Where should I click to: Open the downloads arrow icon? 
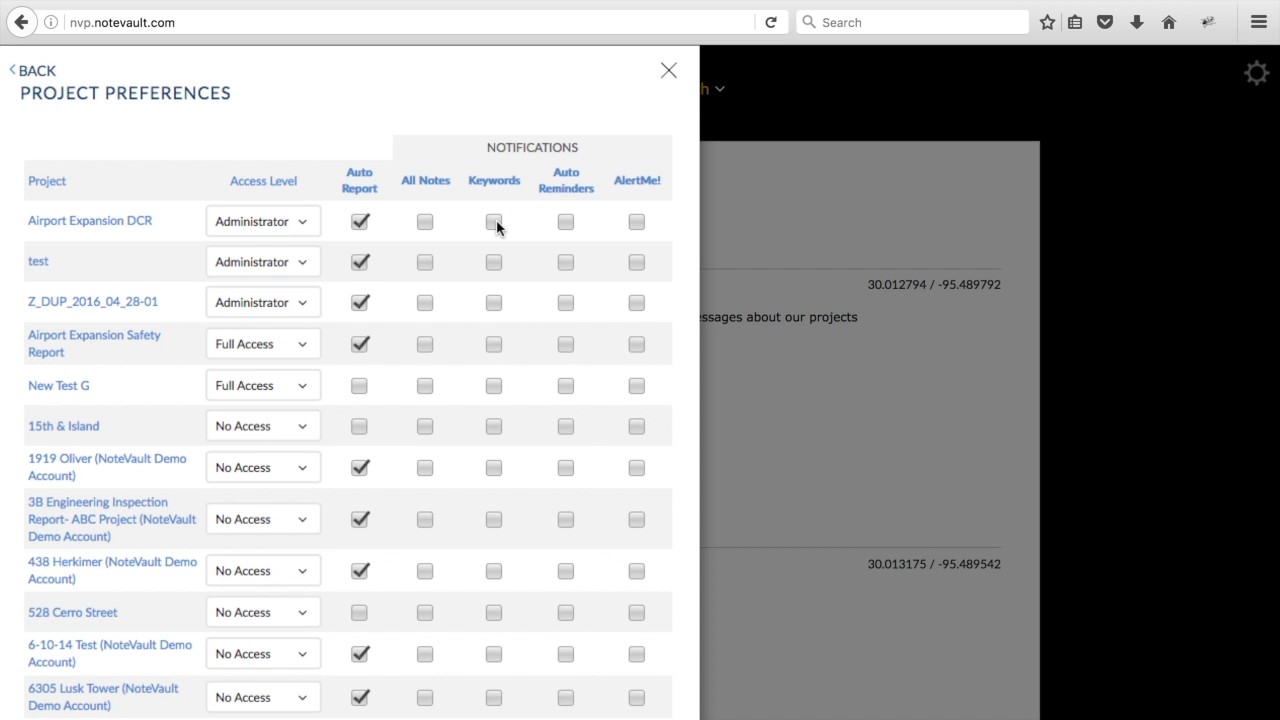tap(1137, 22)
